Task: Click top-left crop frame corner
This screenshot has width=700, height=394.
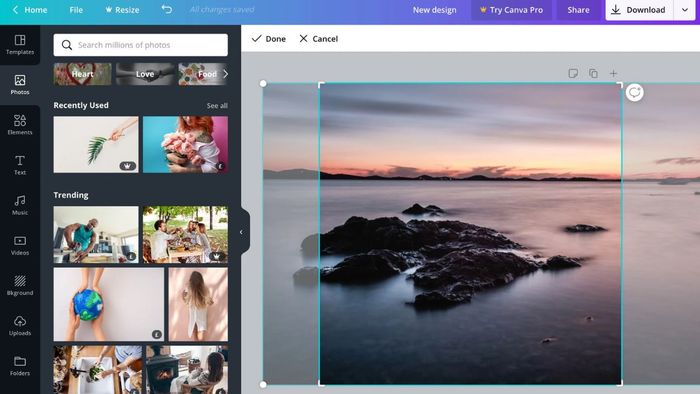Action: click(321, 84)
